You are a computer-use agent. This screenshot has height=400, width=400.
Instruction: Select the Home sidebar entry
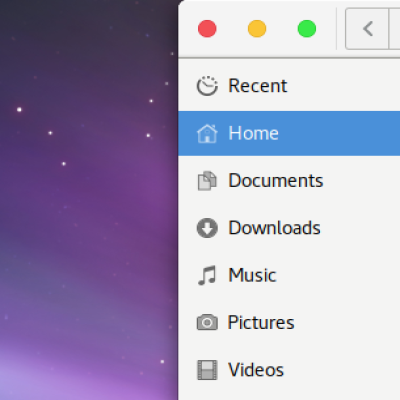click(289, 133)
